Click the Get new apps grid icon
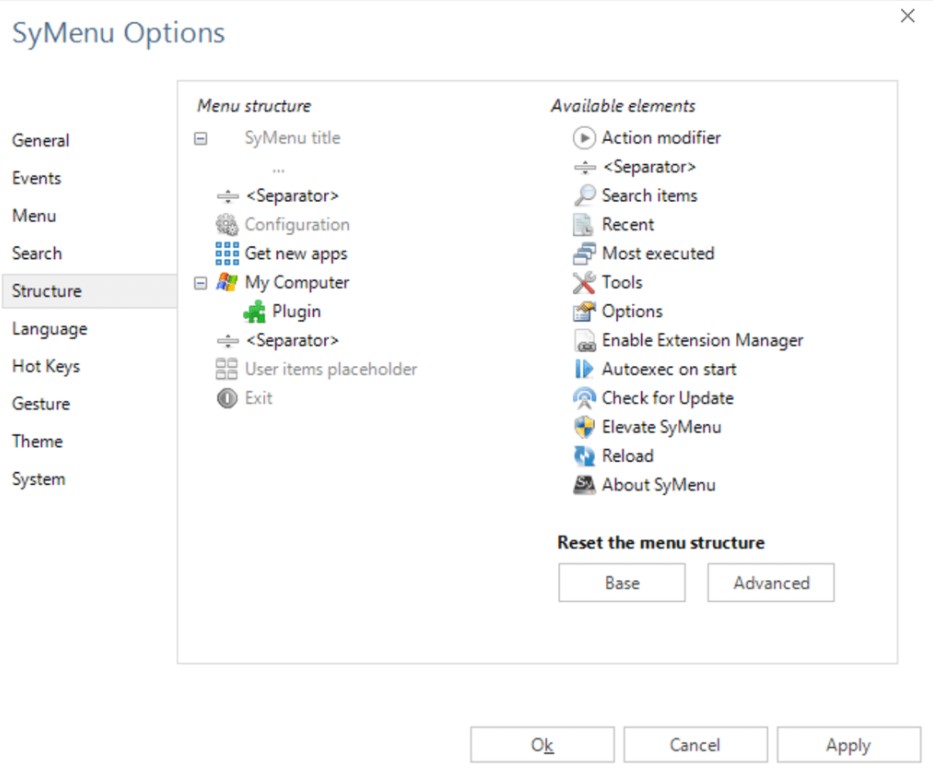The width and height of the screenshot is (933, 776). point(227,254)
